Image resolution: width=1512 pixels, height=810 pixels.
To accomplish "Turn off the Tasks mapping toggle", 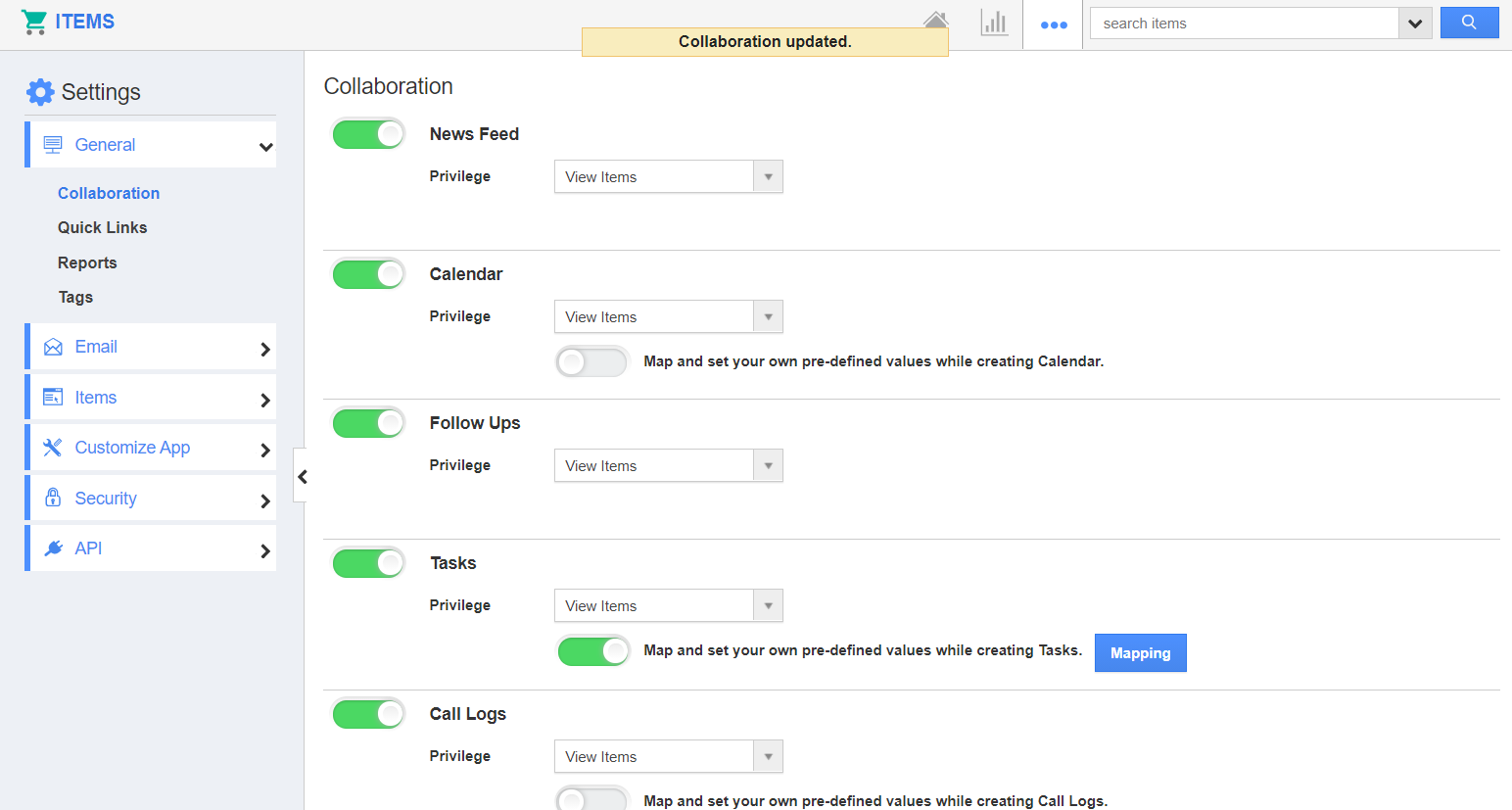I will coord(593,650).
